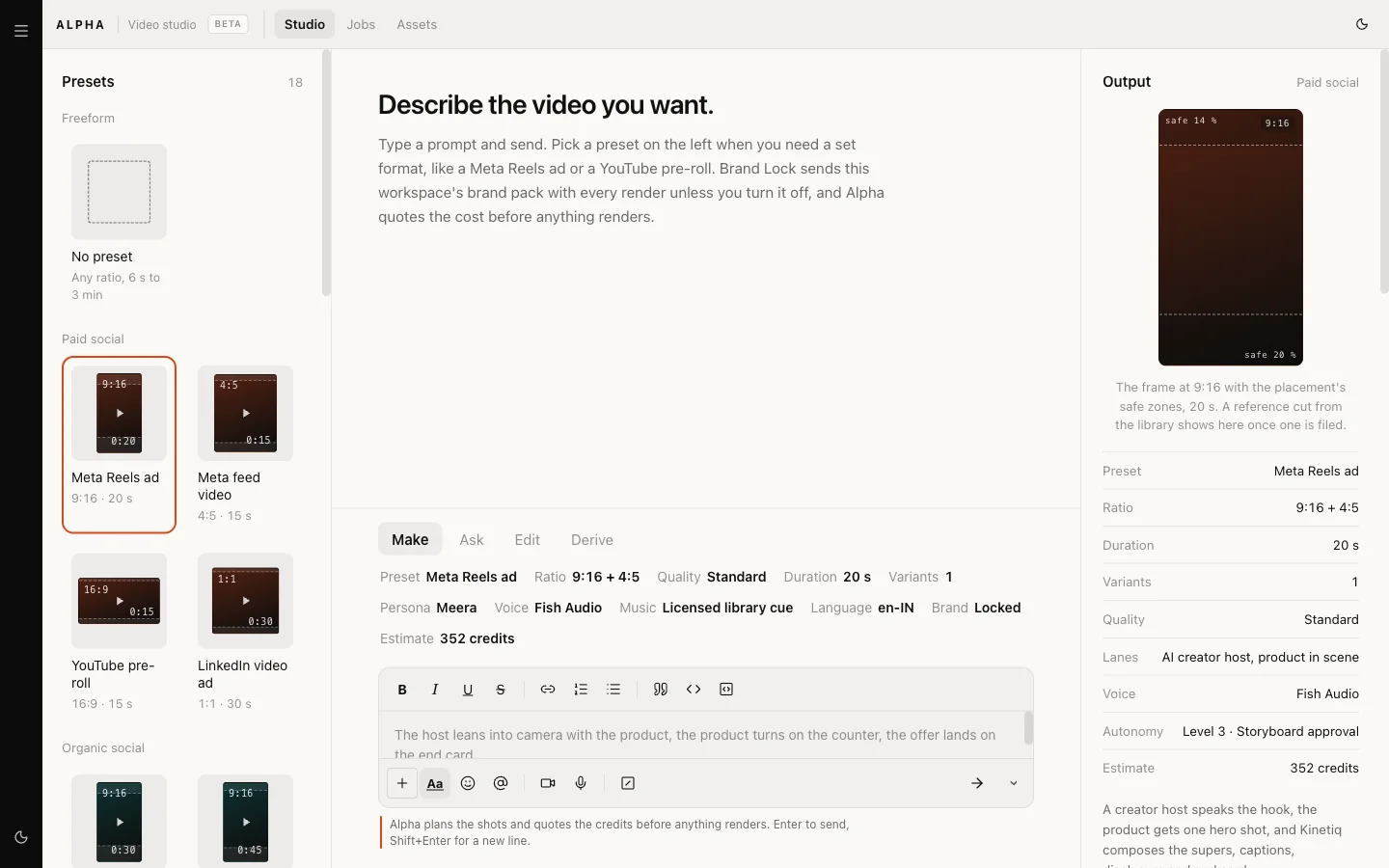Screen dimensions: 1389x868
Task: Expand send options chevron
Action: click(1014, 783)
